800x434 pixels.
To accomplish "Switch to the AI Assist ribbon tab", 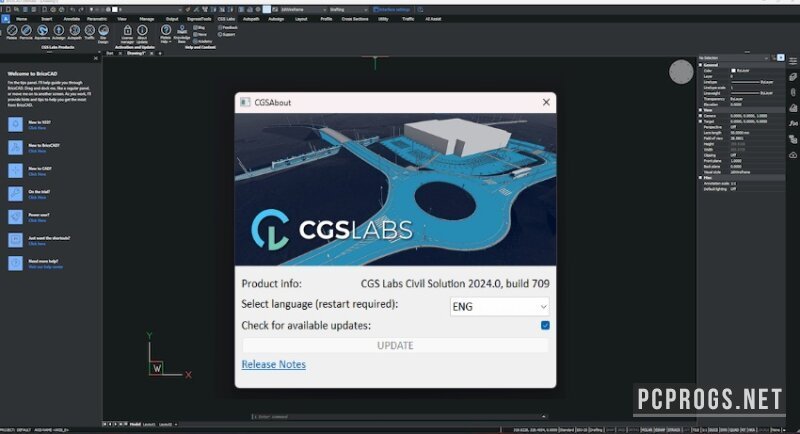I will (x=433, y=19).
